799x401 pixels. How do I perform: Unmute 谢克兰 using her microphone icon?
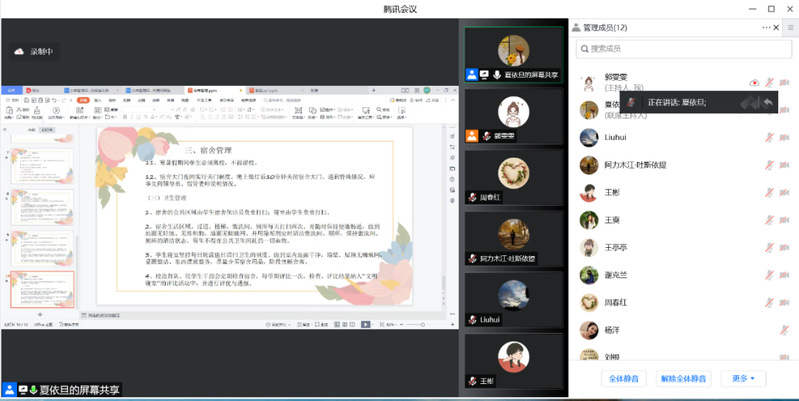pyautogui.click(x=769, y=275)
